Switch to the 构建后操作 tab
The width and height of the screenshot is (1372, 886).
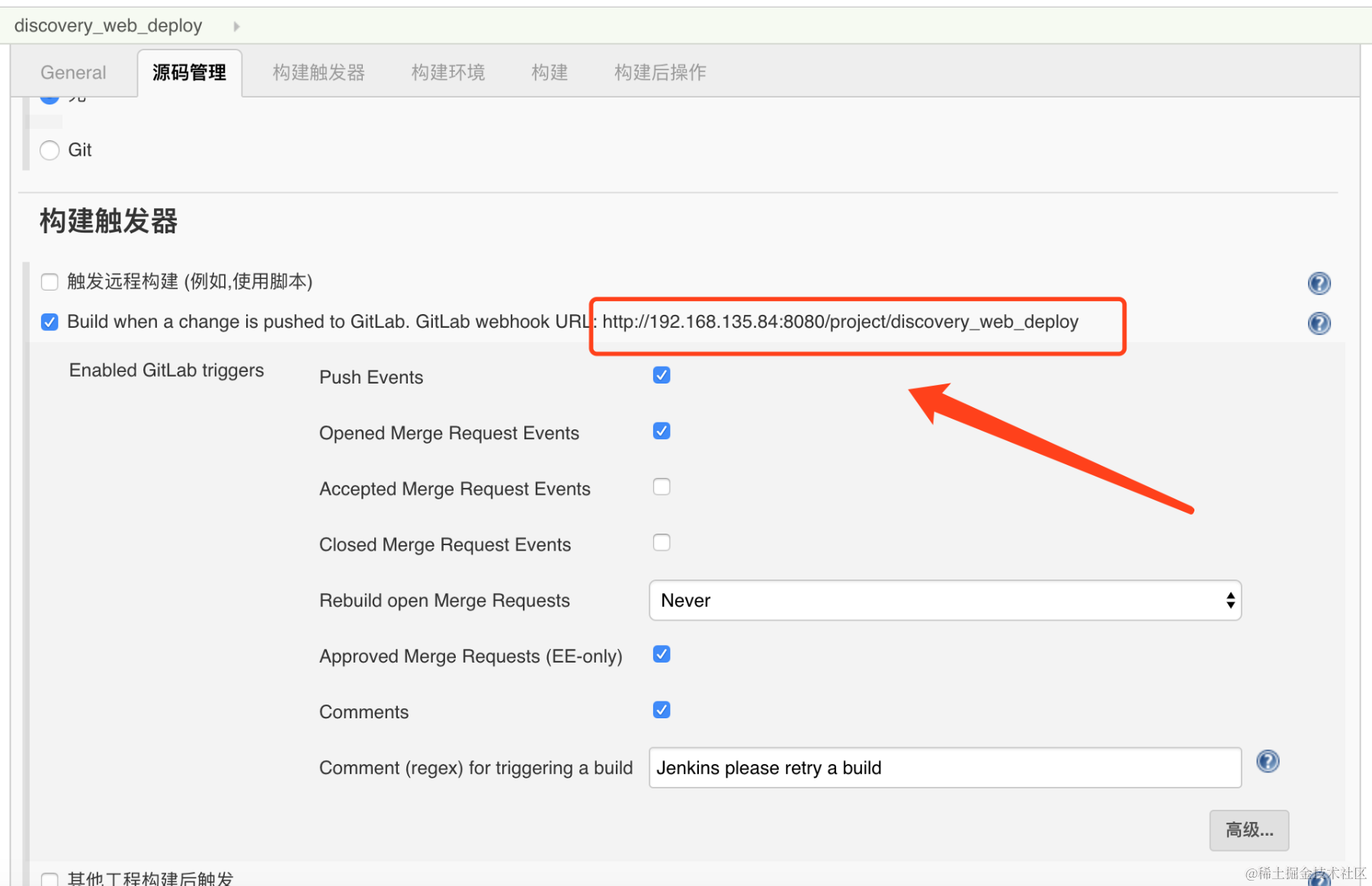click(660, 72)
